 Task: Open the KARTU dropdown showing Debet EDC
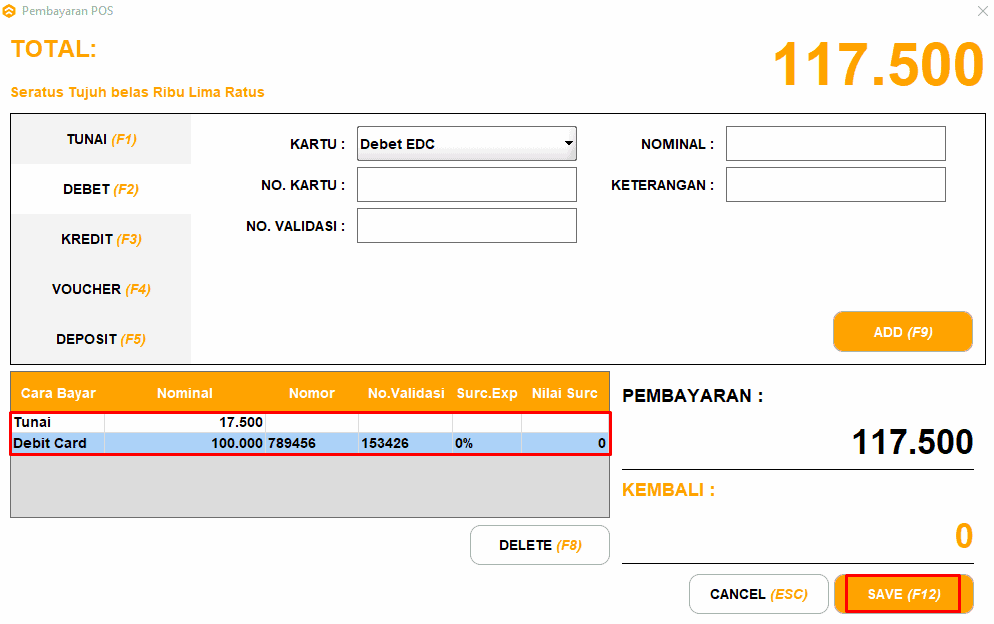[467, 144]
